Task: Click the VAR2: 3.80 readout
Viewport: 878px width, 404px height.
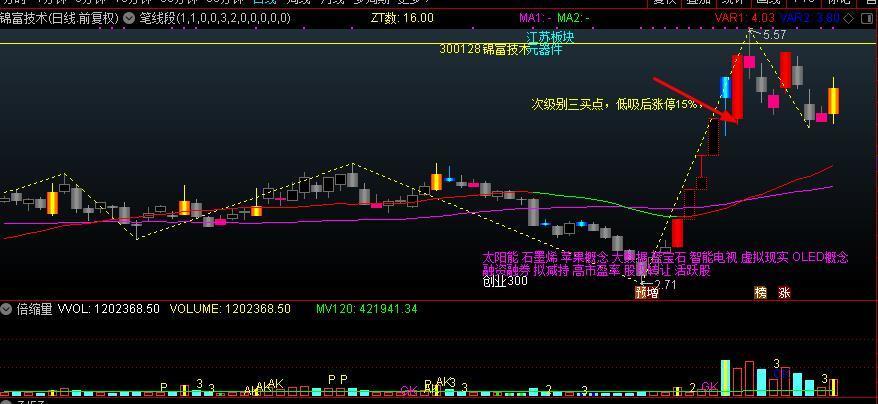Action: pyautogui.click(x=810, y=18)
